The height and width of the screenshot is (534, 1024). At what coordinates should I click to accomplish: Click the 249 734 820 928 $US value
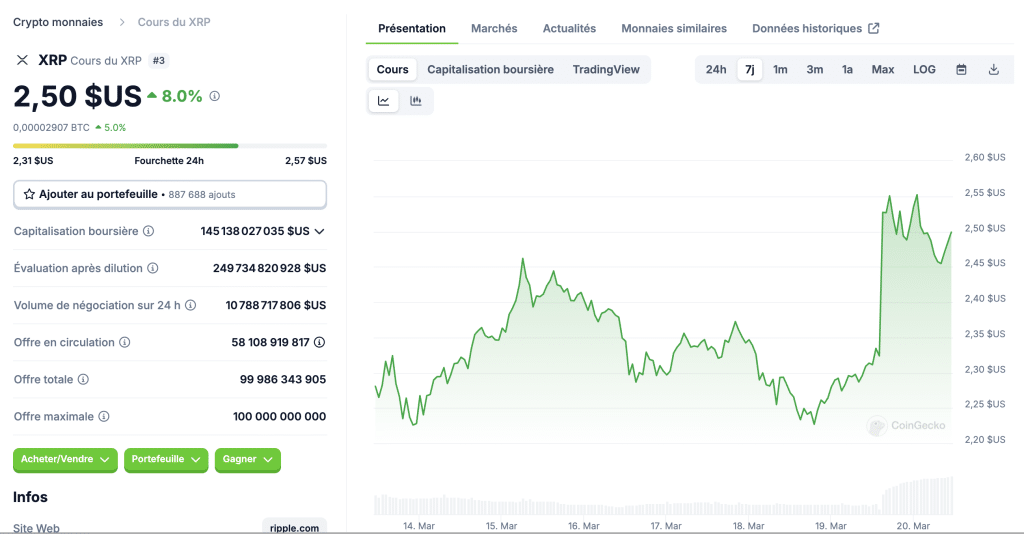[269, 268]
